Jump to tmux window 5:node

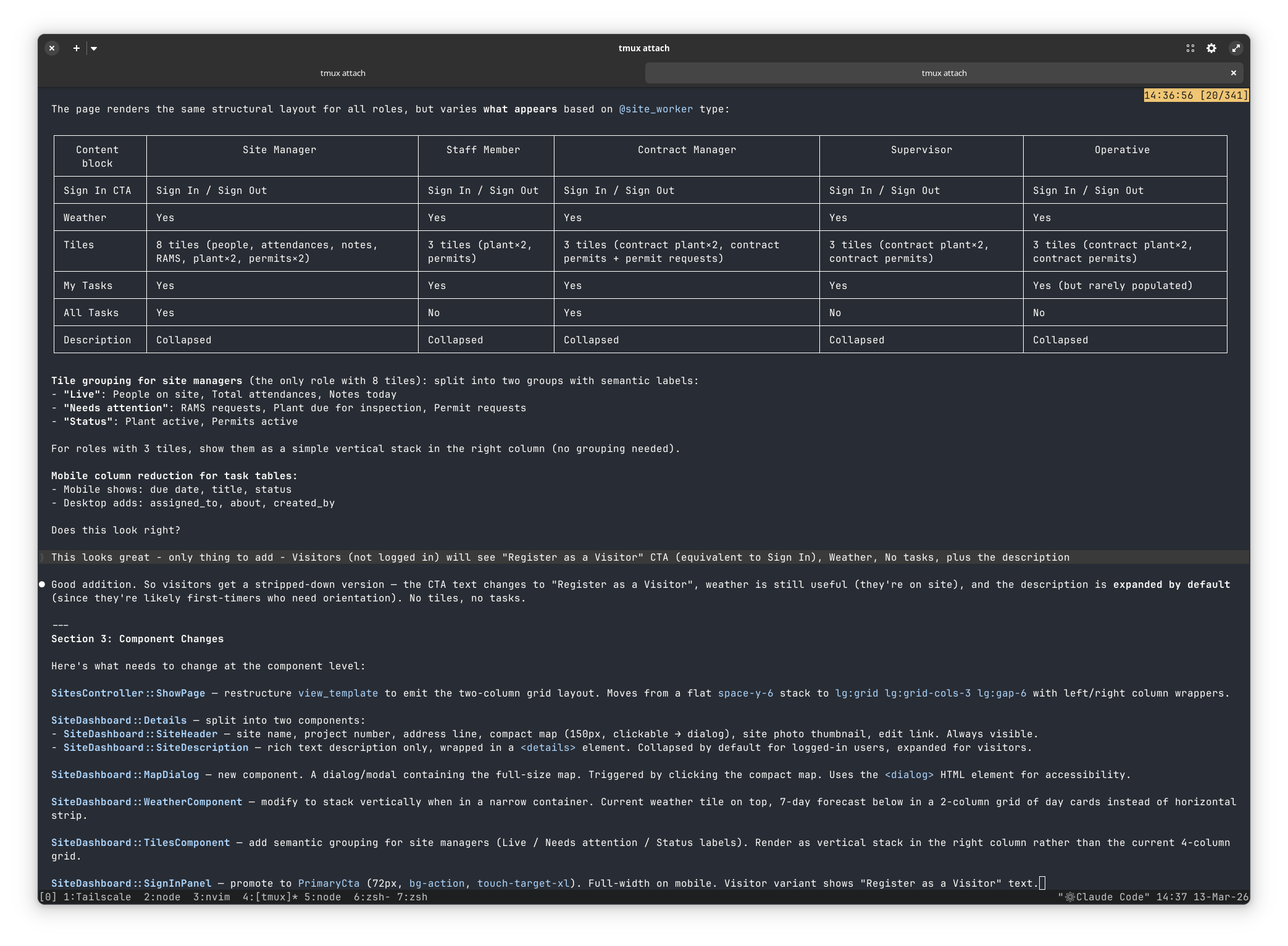pos(322,897)
